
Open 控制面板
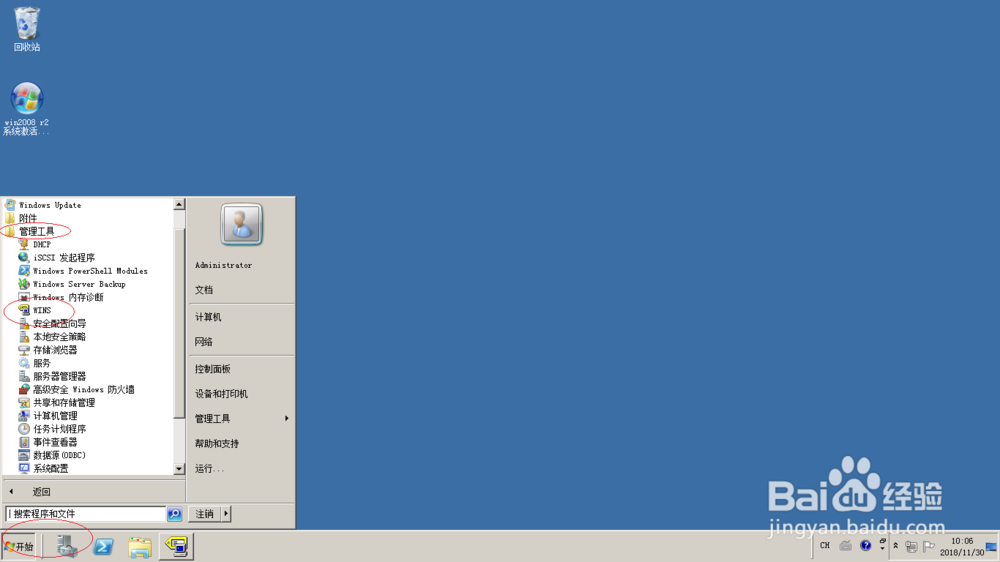(213, 369)
